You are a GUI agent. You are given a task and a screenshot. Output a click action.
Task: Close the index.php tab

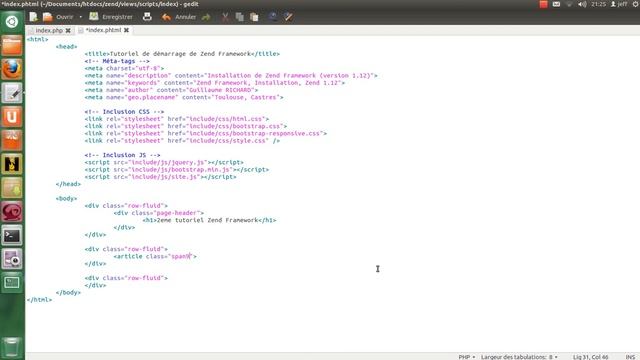click(x=68, y=30)
